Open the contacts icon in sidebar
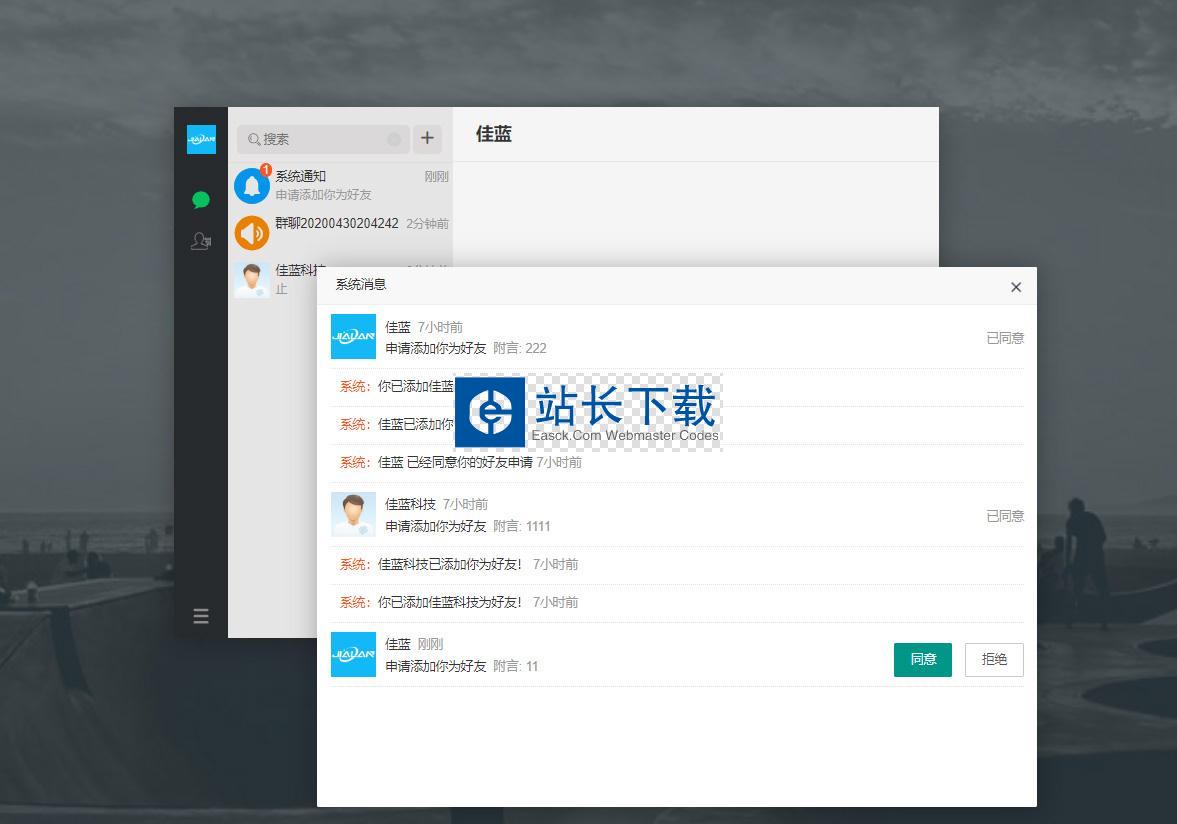Image resolution: width=1177 pixels, height=824 pixels. 200,241
